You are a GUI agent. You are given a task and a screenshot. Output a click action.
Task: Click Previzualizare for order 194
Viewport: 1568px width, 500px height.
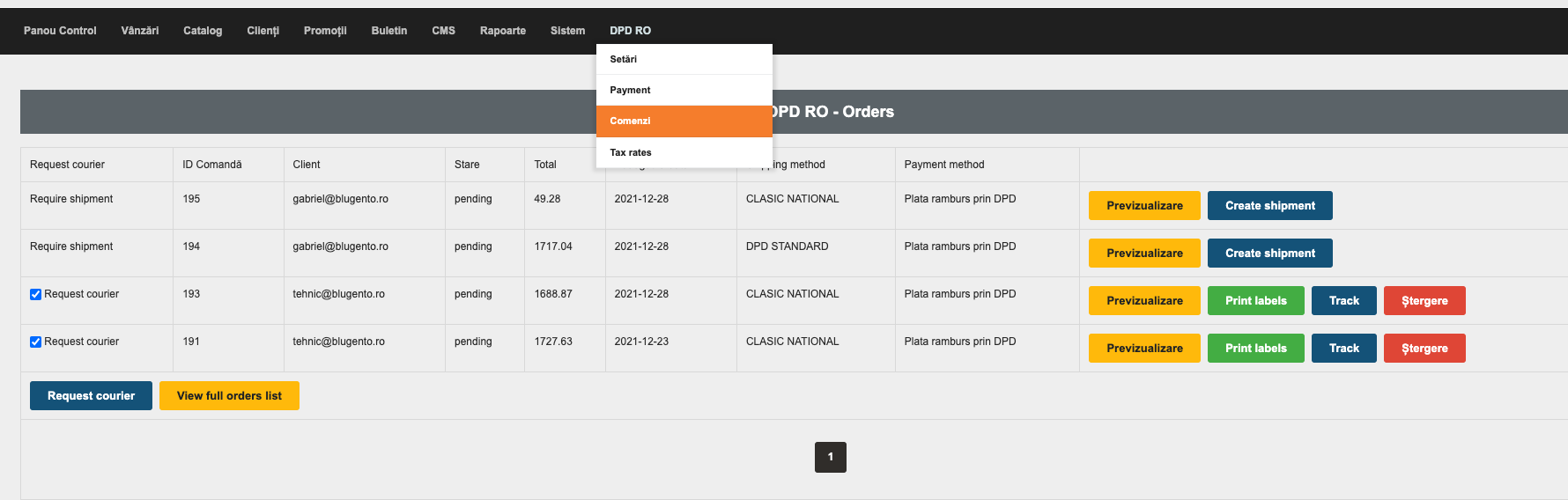point(1144,254)
